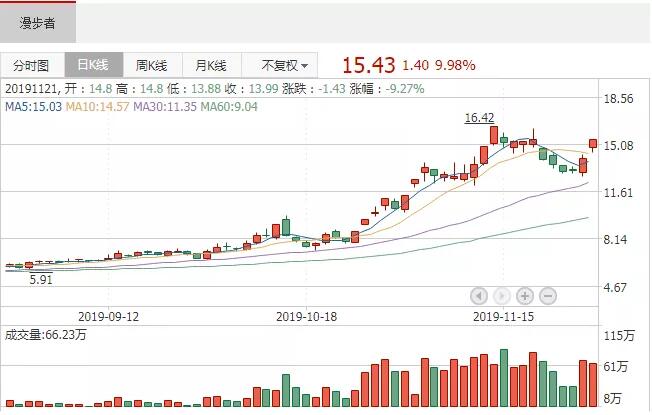Select the 漫步者 stock tab
Image resolution: width=652 pixels, height=415 pixels.
tap(37, 22)
